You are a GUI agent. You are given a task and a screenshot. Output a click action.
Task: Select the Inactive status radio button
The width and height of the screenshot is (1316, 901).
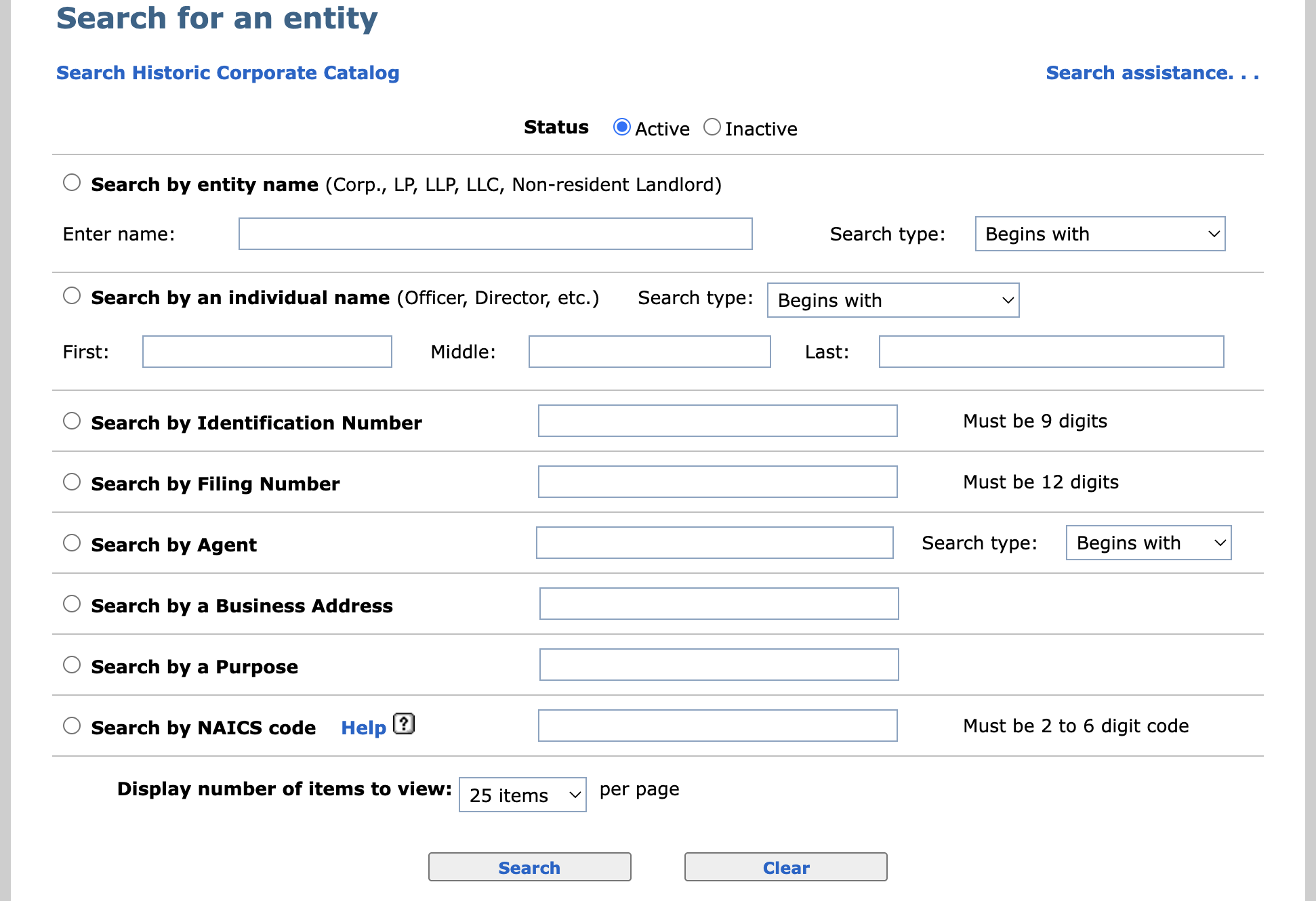pyautogui.click(x=712, y=127)
